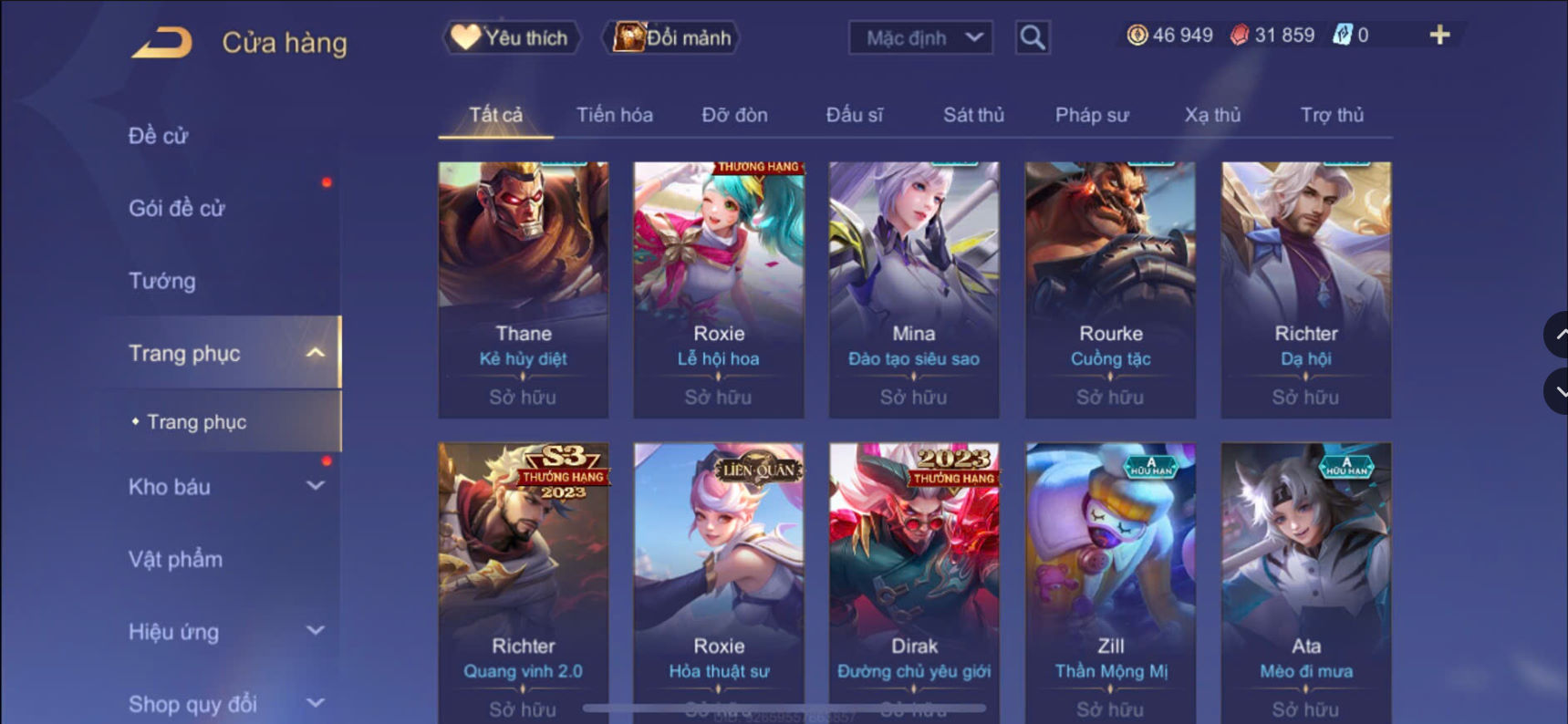The image size is (1568, 724).
Task: Tap the heart icon for Yêu thích
Action: click(x=465, y=36)
